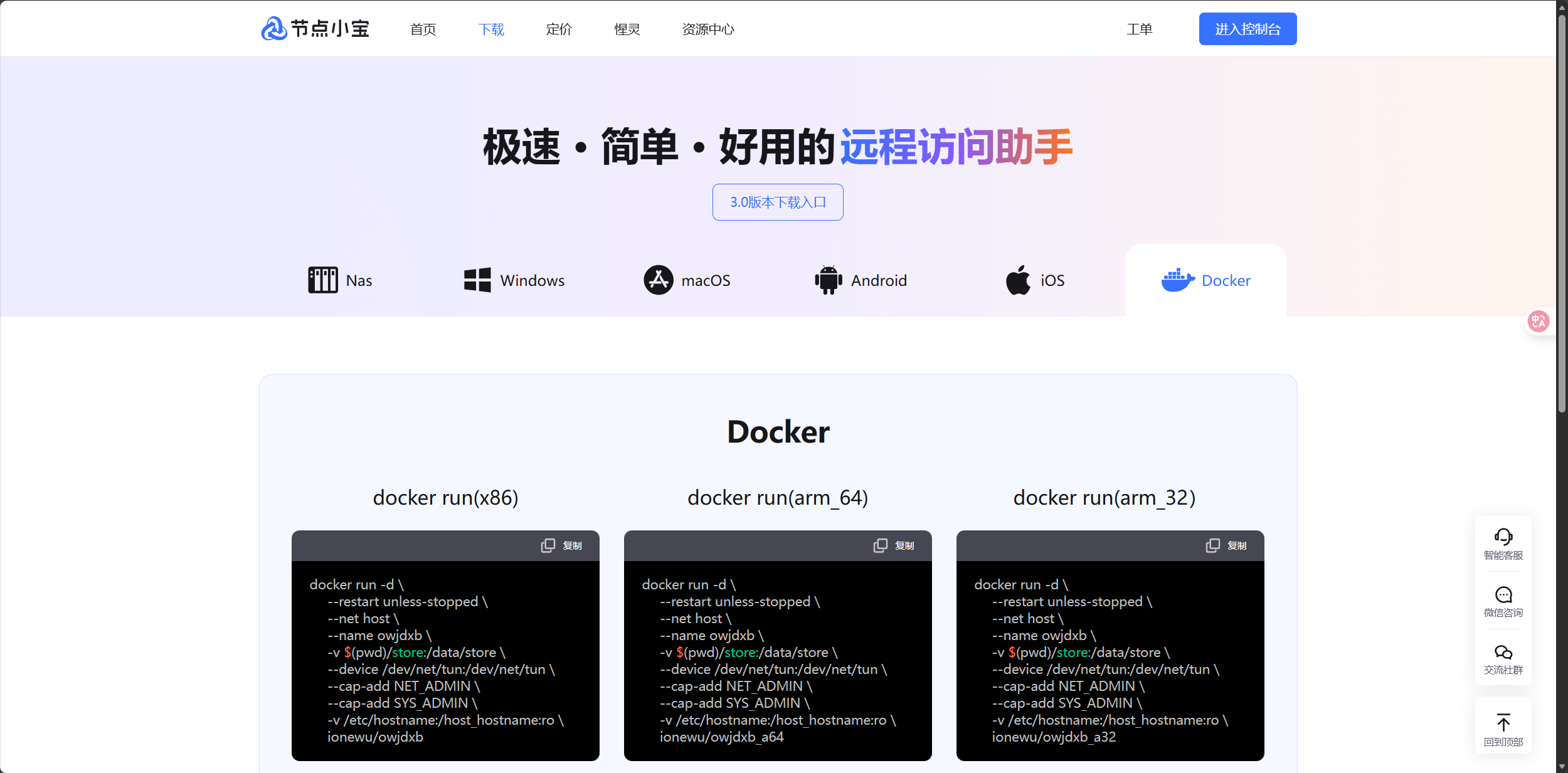Click the Docker whale icon tab
Viewport: 1568px width, 773px height.
pyautogui.click(x=1177, y=280)
